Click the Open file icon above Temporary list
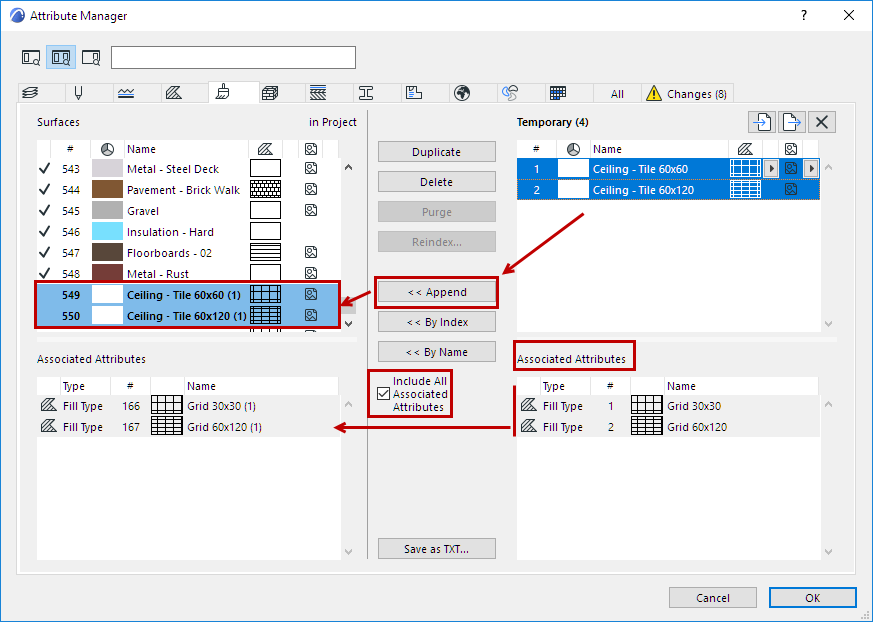The image size is (873, 622). tap(761, 121)
